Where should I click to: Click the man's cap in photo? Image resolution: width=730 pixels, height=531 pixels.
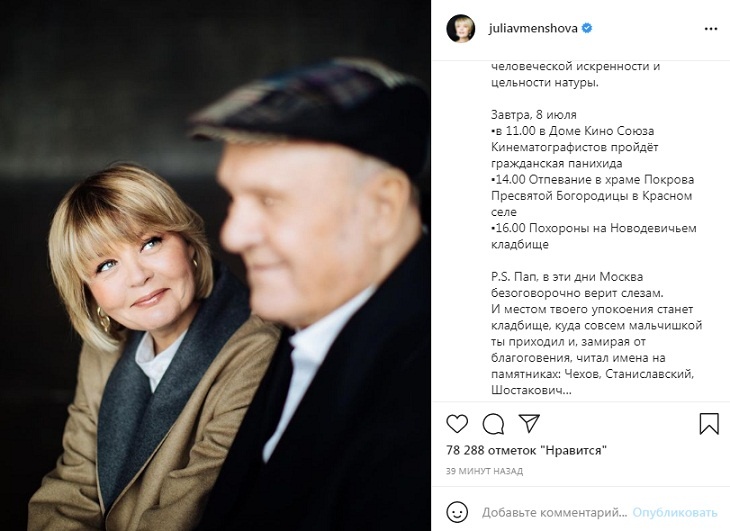coord(314,112)
